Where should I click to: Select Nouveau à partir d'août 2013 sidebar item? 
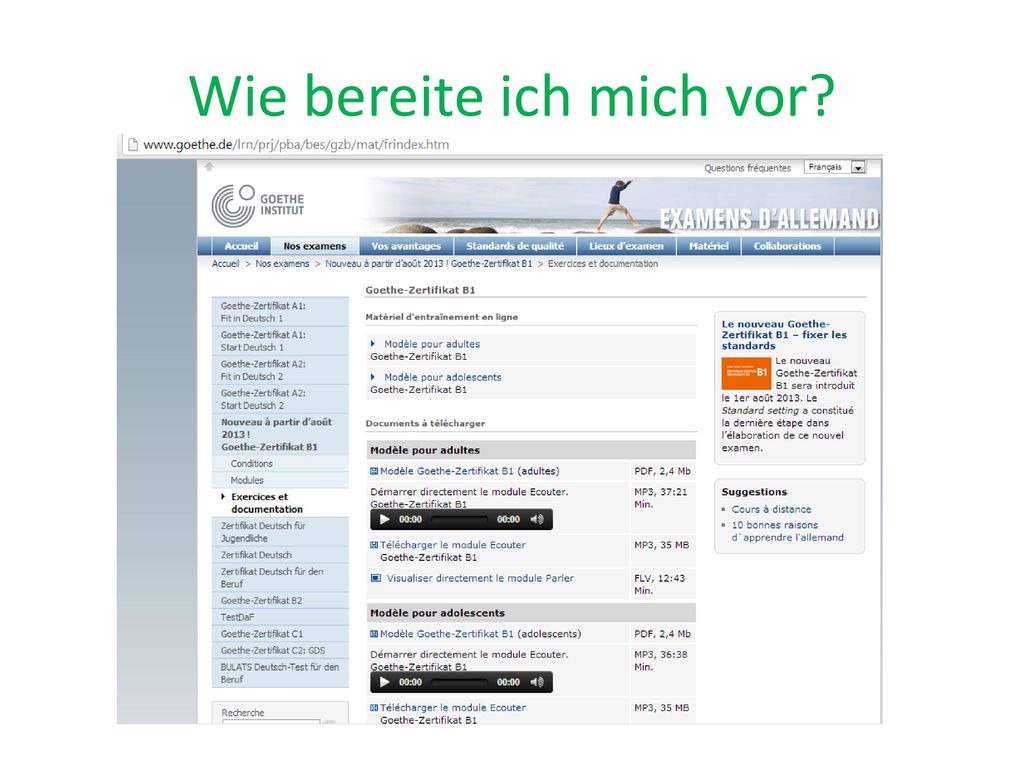click(x=280, y=434)
